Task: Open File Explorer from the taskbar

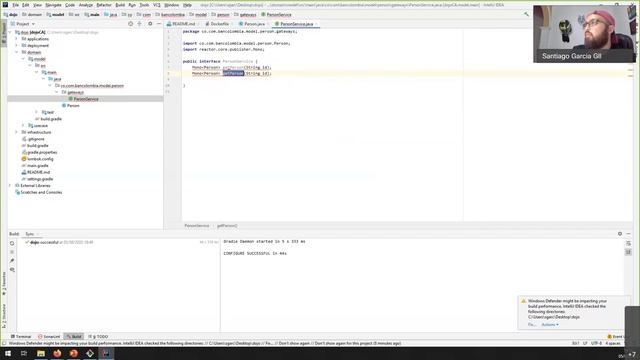Action: pos(41,353)
